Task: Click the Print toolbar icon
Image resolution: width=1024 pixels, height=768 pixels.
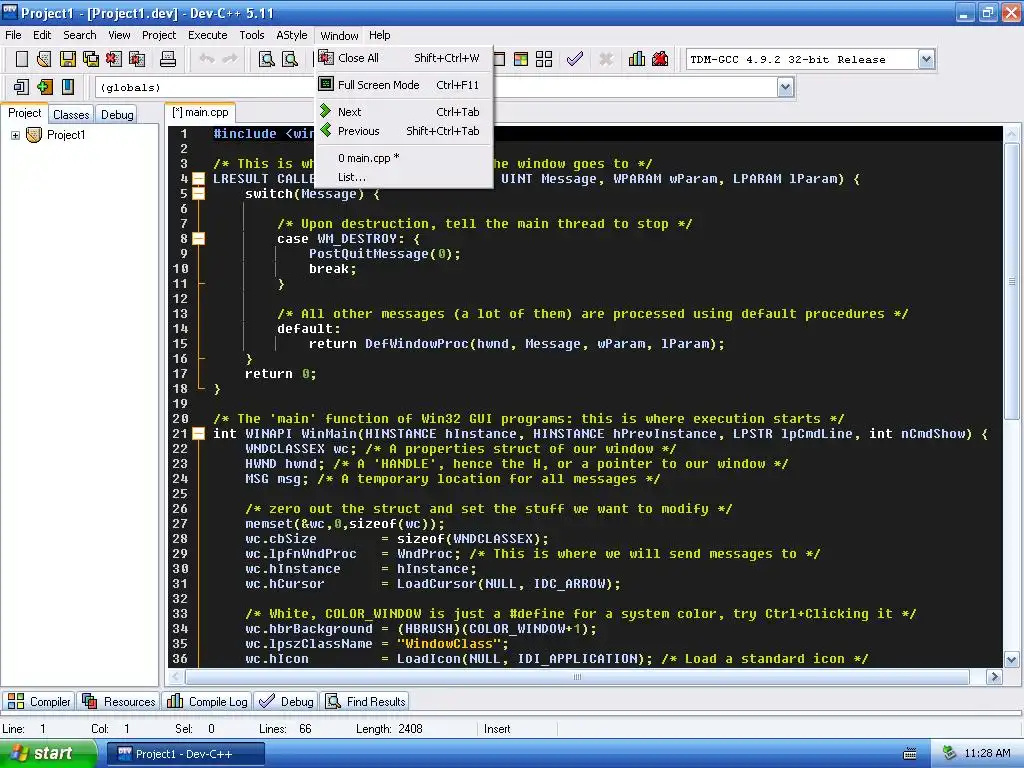Action: click(168, 59)
